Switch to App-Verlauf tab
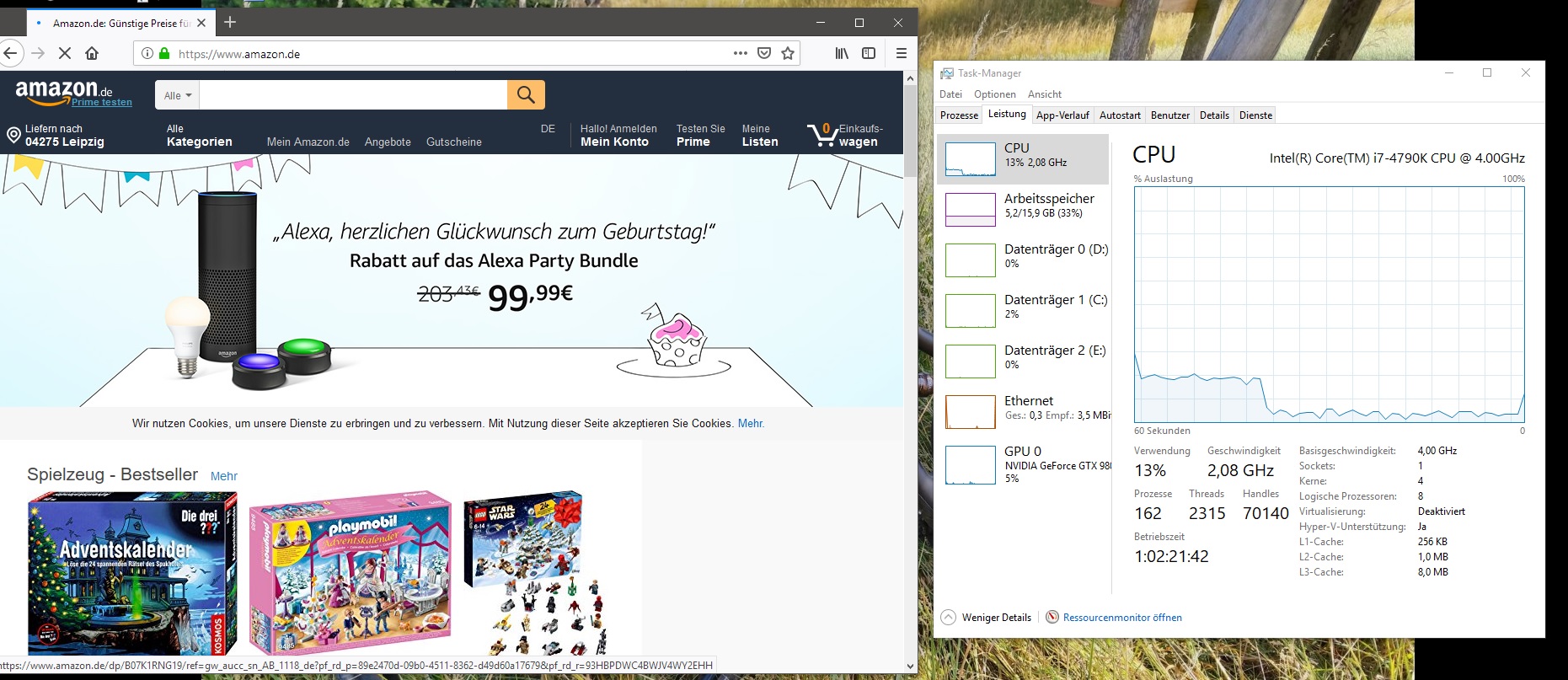1568x680 pixels. [1062, 115]
